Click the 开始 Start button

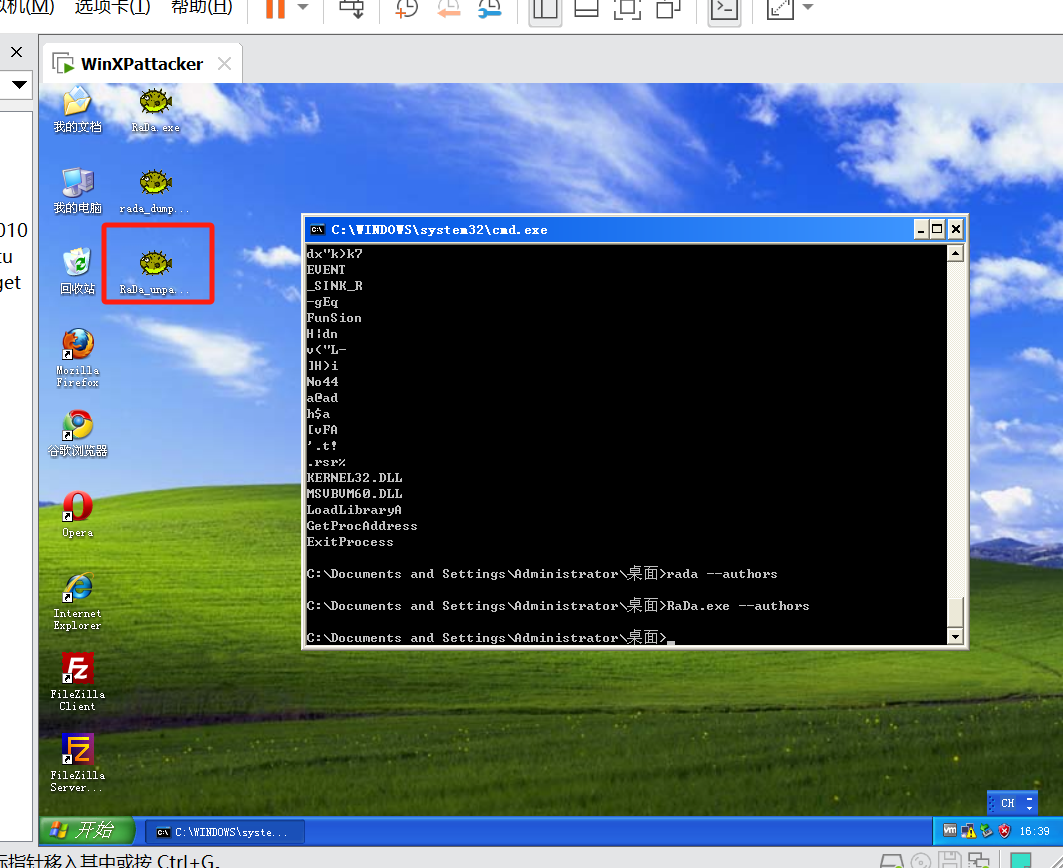point(87,830)
